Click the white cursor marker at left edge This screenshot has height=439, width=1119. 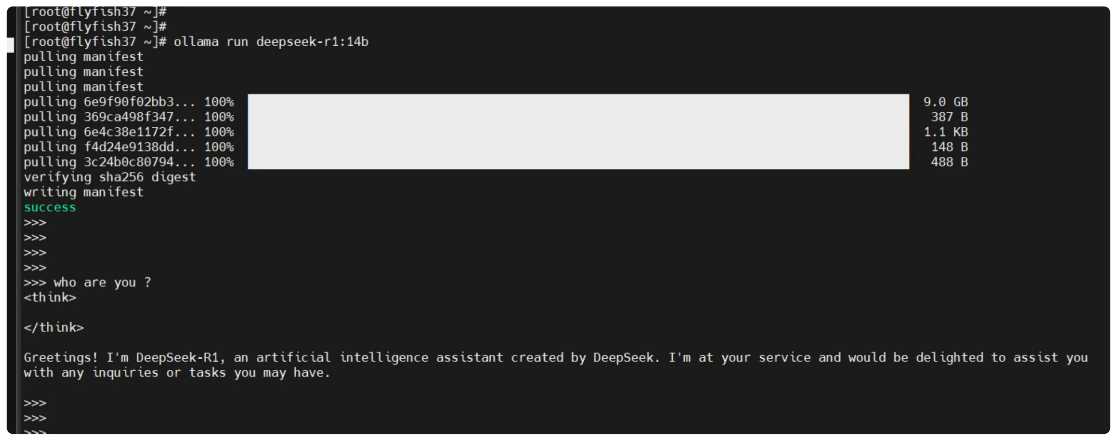pyautogui.click(x=10, y=44)
